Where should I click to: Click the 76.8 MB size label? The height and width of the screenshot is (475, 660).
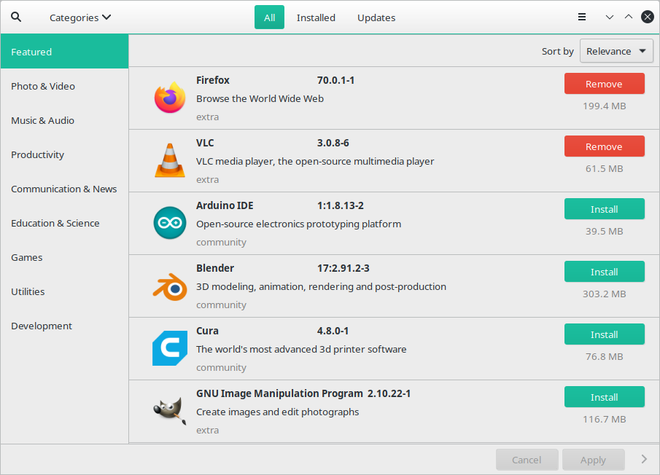[x=604, y=357]
